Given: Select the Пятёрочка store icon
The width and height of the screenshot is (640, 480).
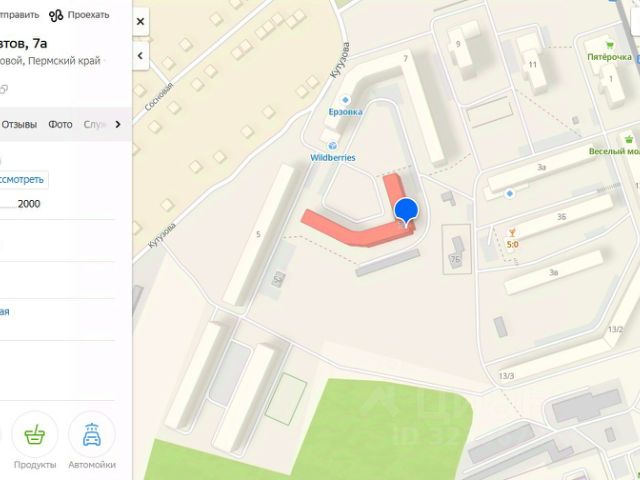Looking at the screenshot, I should pyautogui.click(x=610, y=45).
